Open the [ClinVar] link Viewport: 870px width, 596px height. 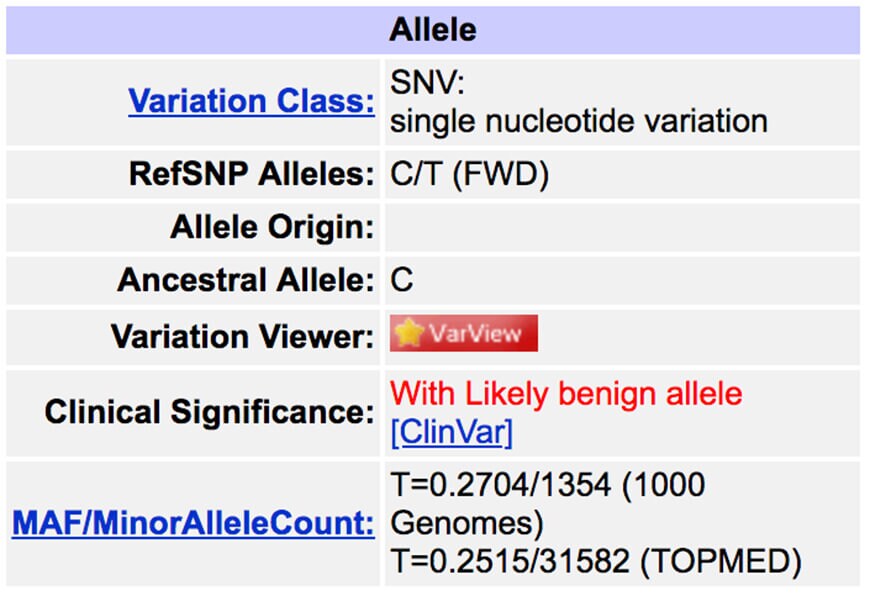tap(451, 431)
